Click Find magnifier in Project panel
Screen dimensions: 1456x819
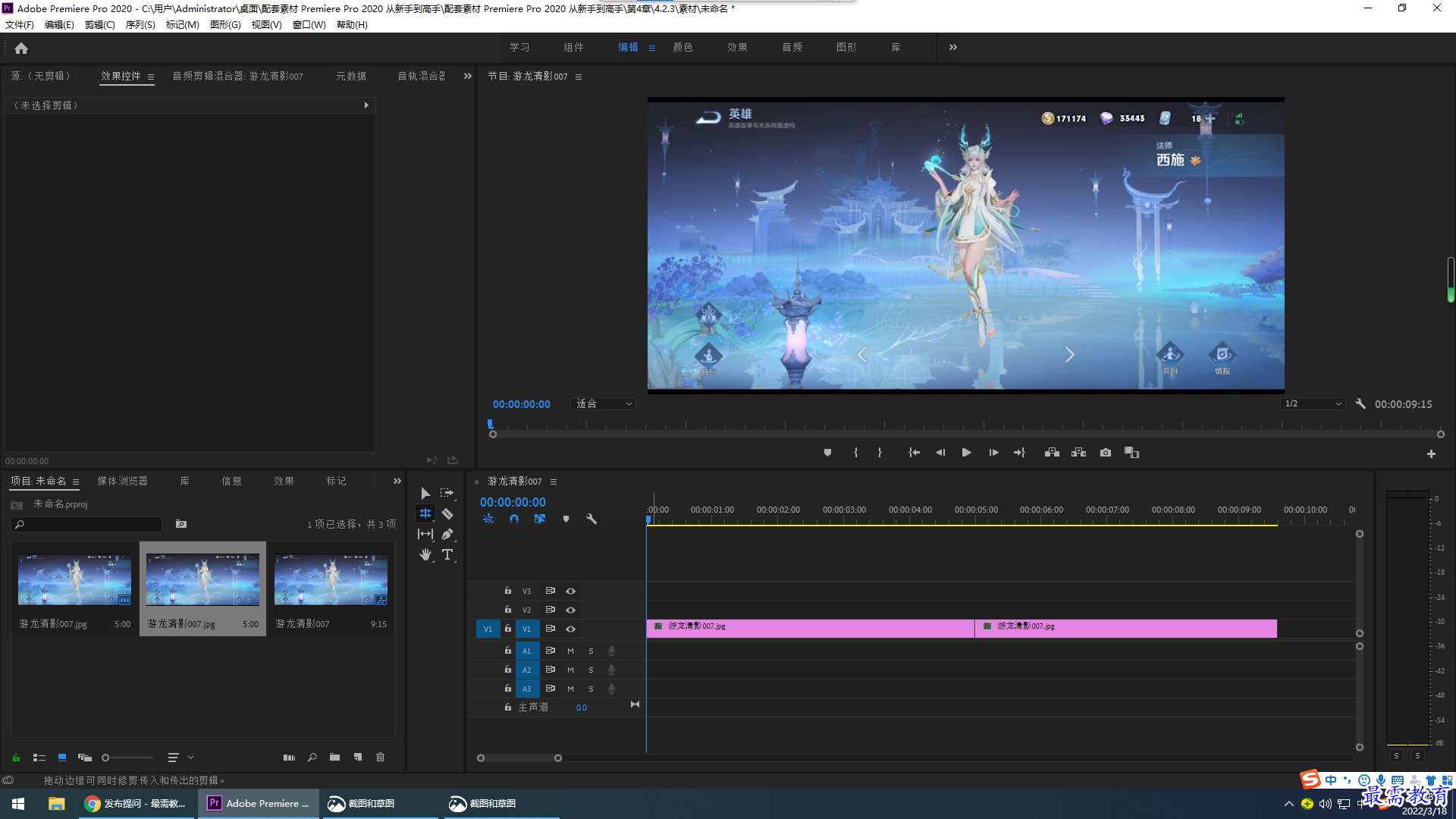click(x=312, y=758)
